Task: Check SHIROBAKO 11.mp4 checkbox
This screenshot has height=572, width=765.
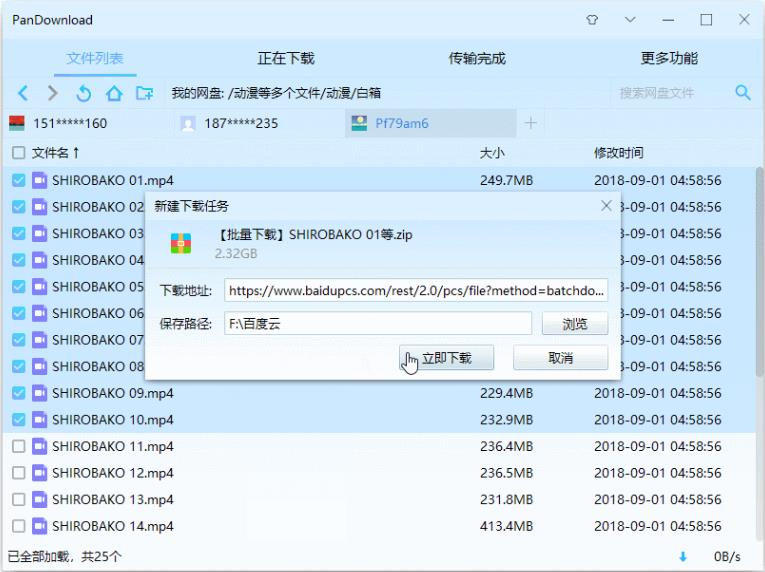Action: tap(19, 446)
